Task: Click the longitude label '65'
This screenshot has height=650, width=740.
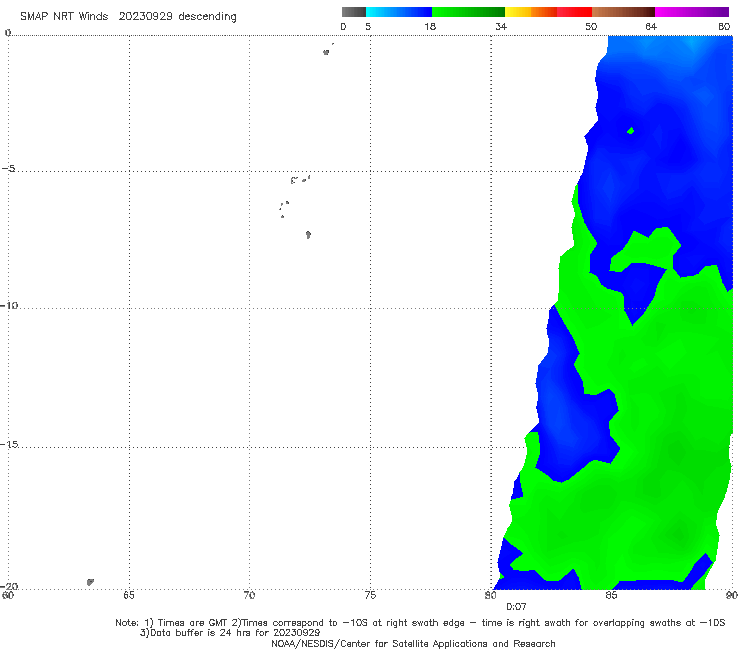Action: click(129, 596)
